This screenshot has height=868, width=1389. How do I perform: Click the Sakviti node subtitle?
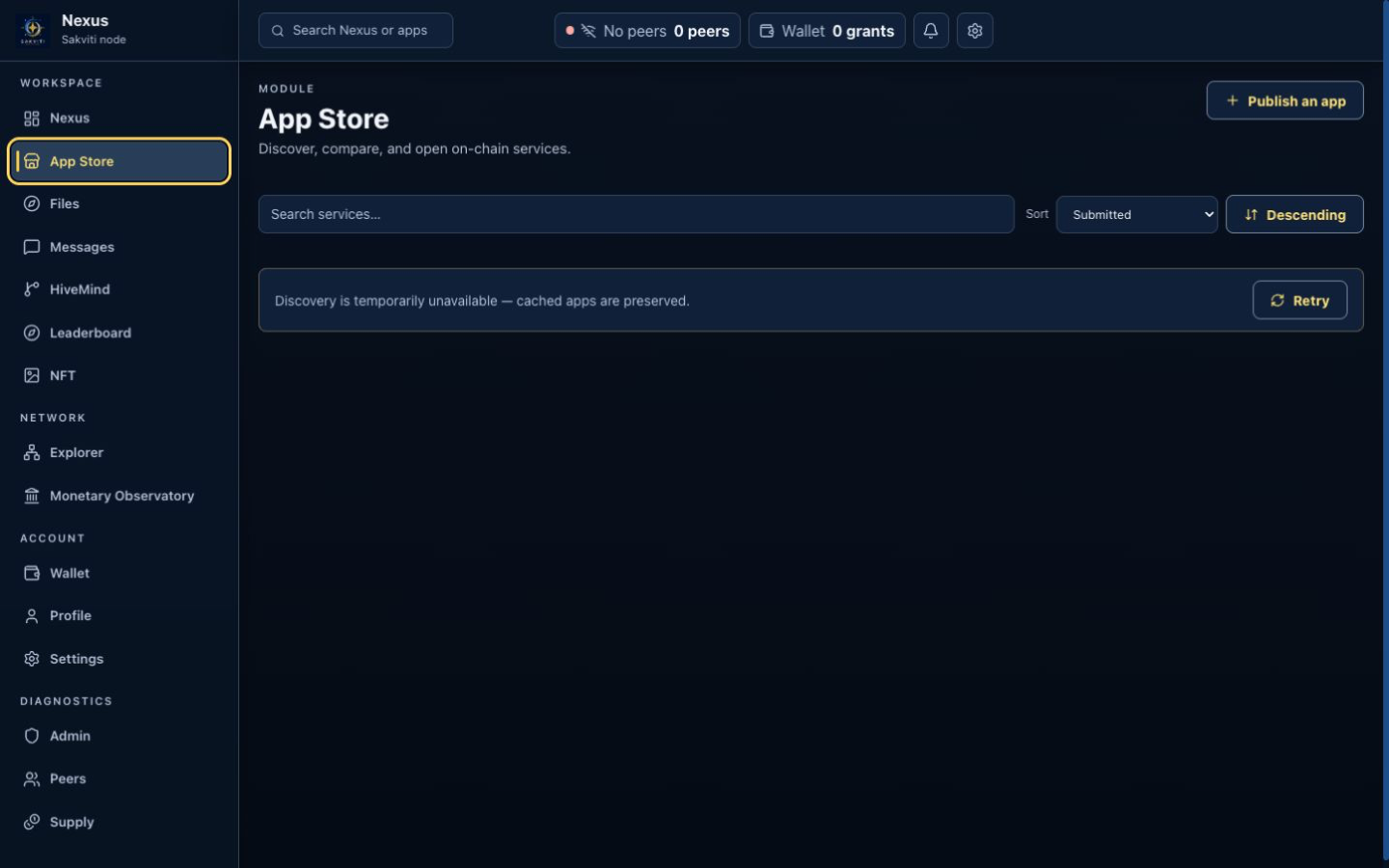94,40
